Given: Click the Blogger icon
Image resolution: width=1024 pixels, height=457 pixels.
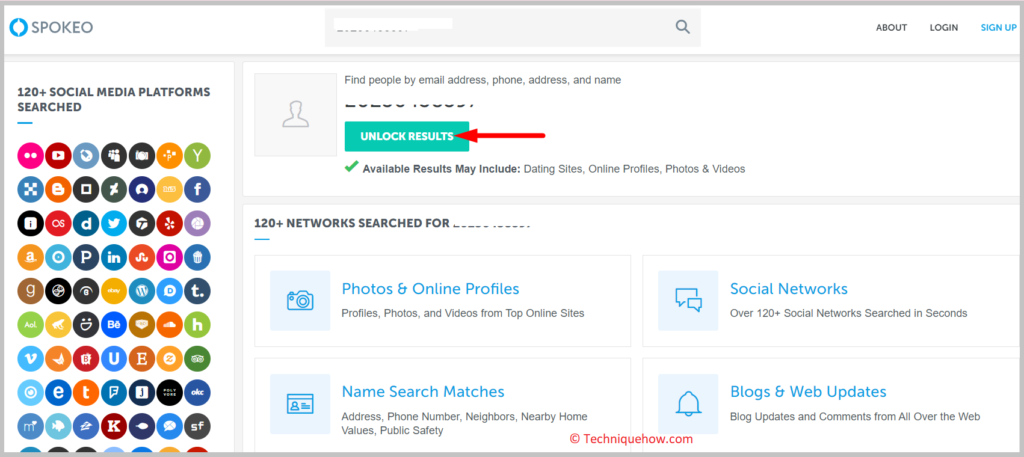Looking at the screenshot, I should point(58,189).
